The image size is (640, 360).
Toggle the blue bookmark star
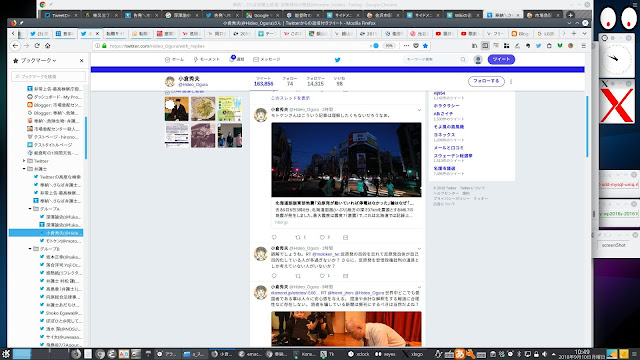point(425,46)
